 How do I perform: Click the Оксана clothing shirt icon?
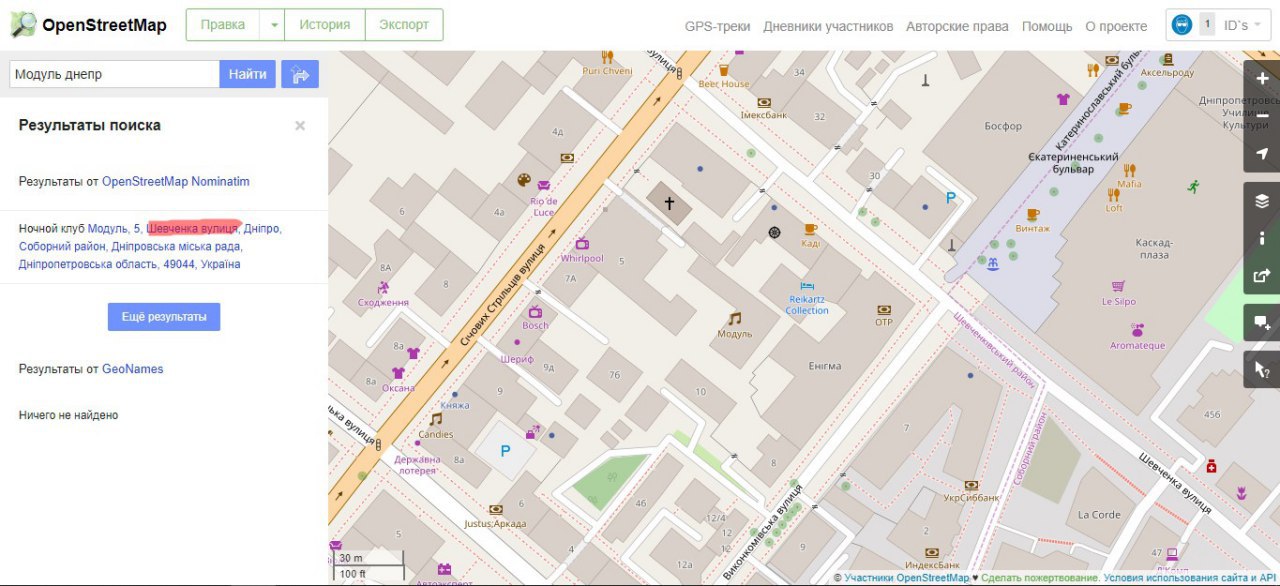click(398, 373)
